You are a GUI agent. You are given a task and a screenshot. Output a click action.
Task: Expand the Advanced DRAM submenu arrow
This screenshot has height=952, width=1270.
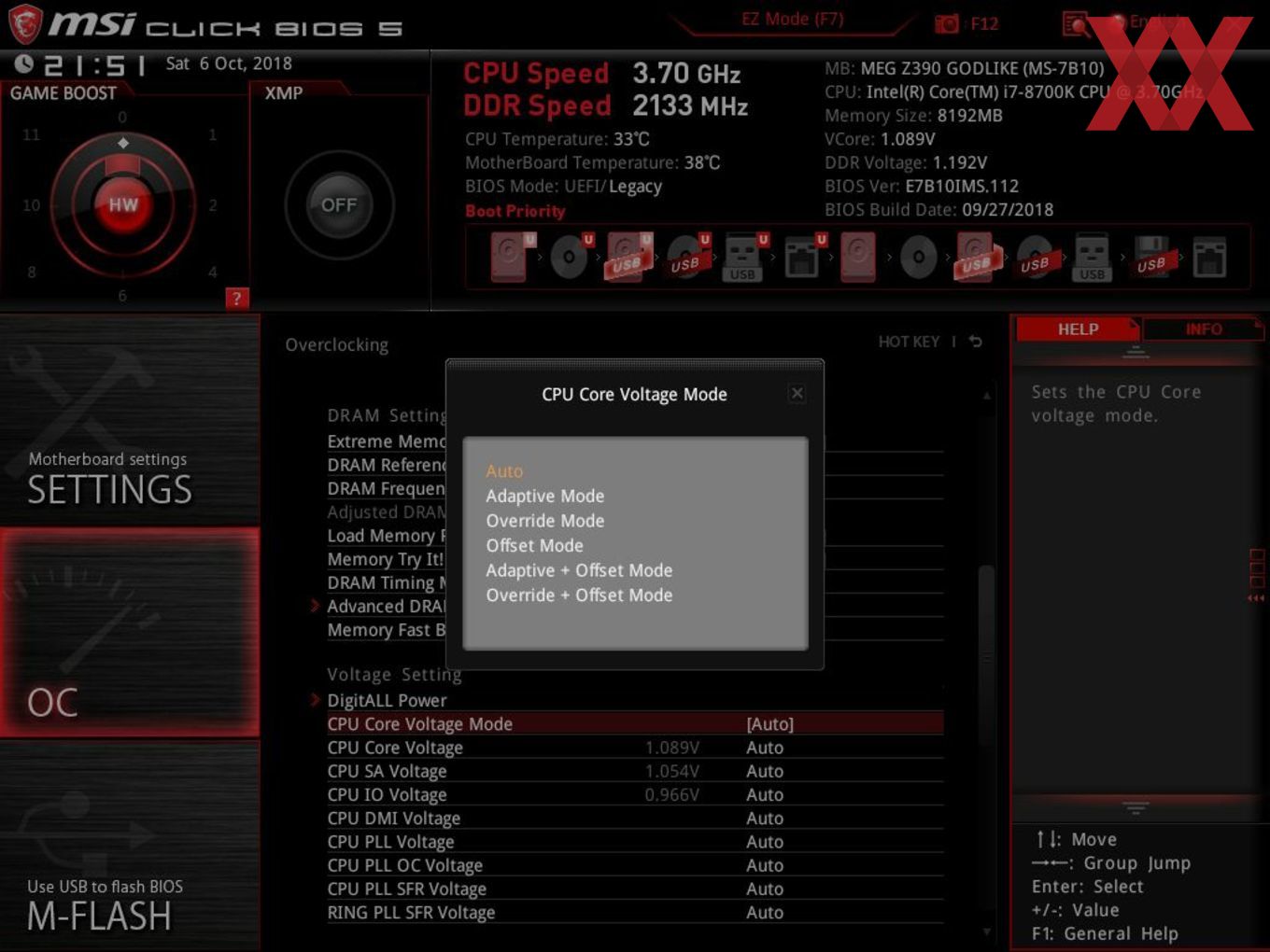click(316, 606)
